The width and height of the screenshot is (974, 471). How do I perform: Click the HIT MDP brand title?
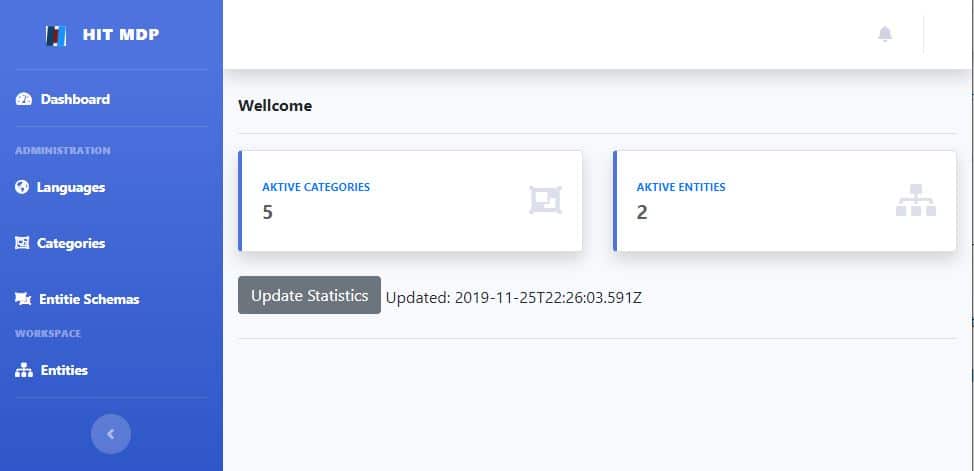[x=121, y=34]
